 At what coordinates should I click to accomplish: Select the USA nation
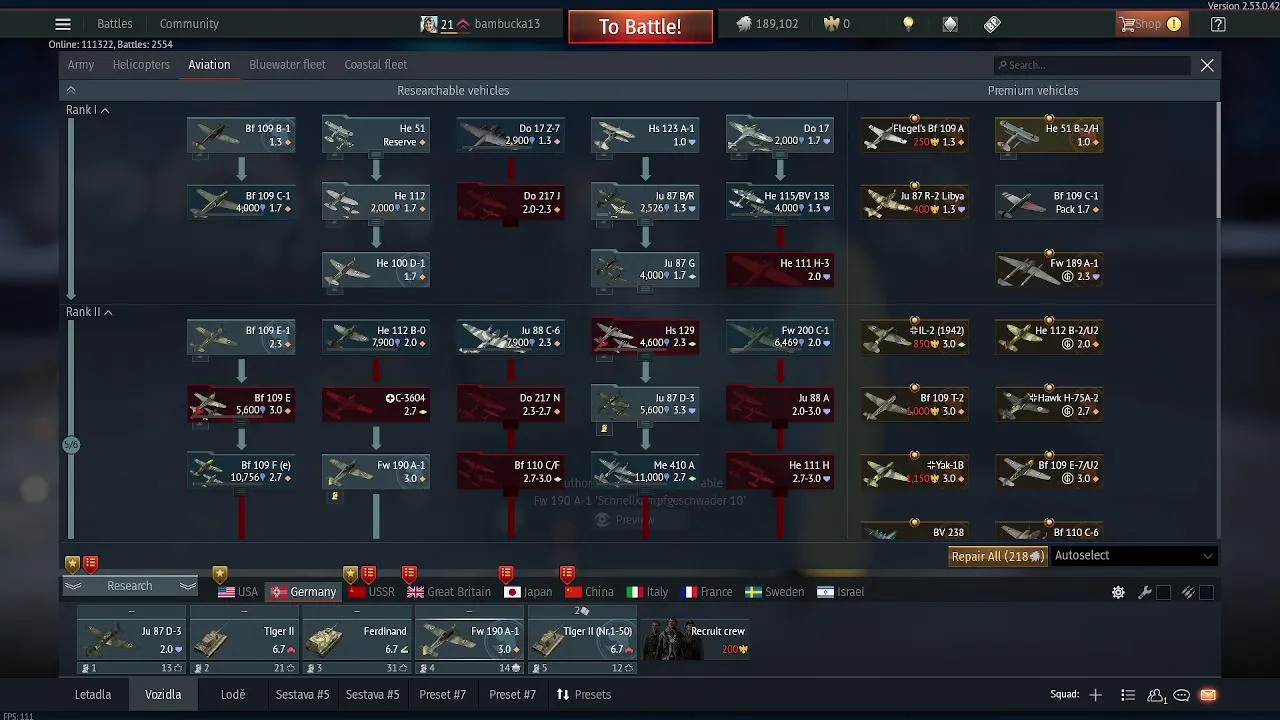coord(238,592)
